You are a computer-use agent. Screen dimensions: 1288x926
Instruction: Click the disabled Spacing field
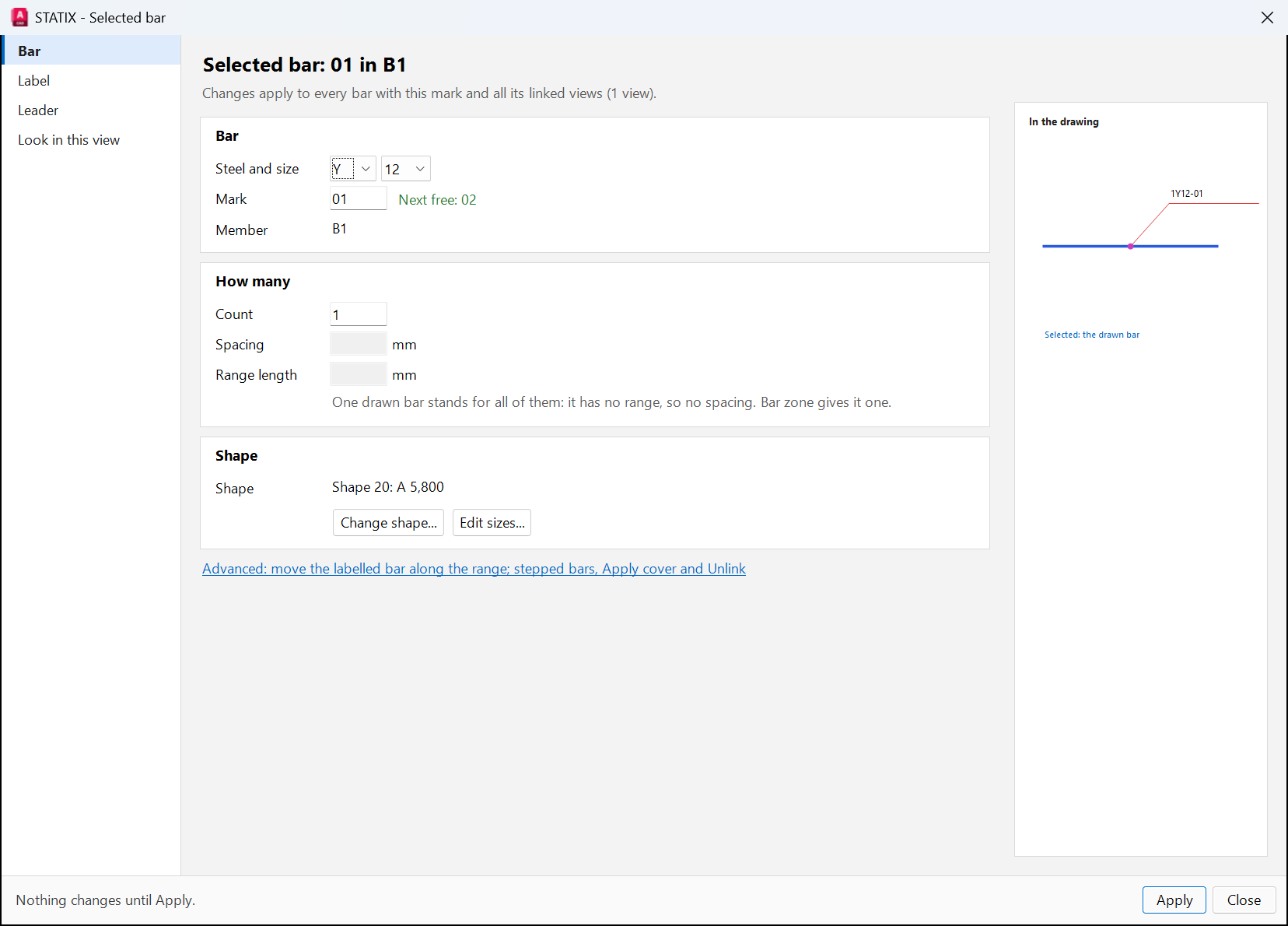(x=359, y=344)
